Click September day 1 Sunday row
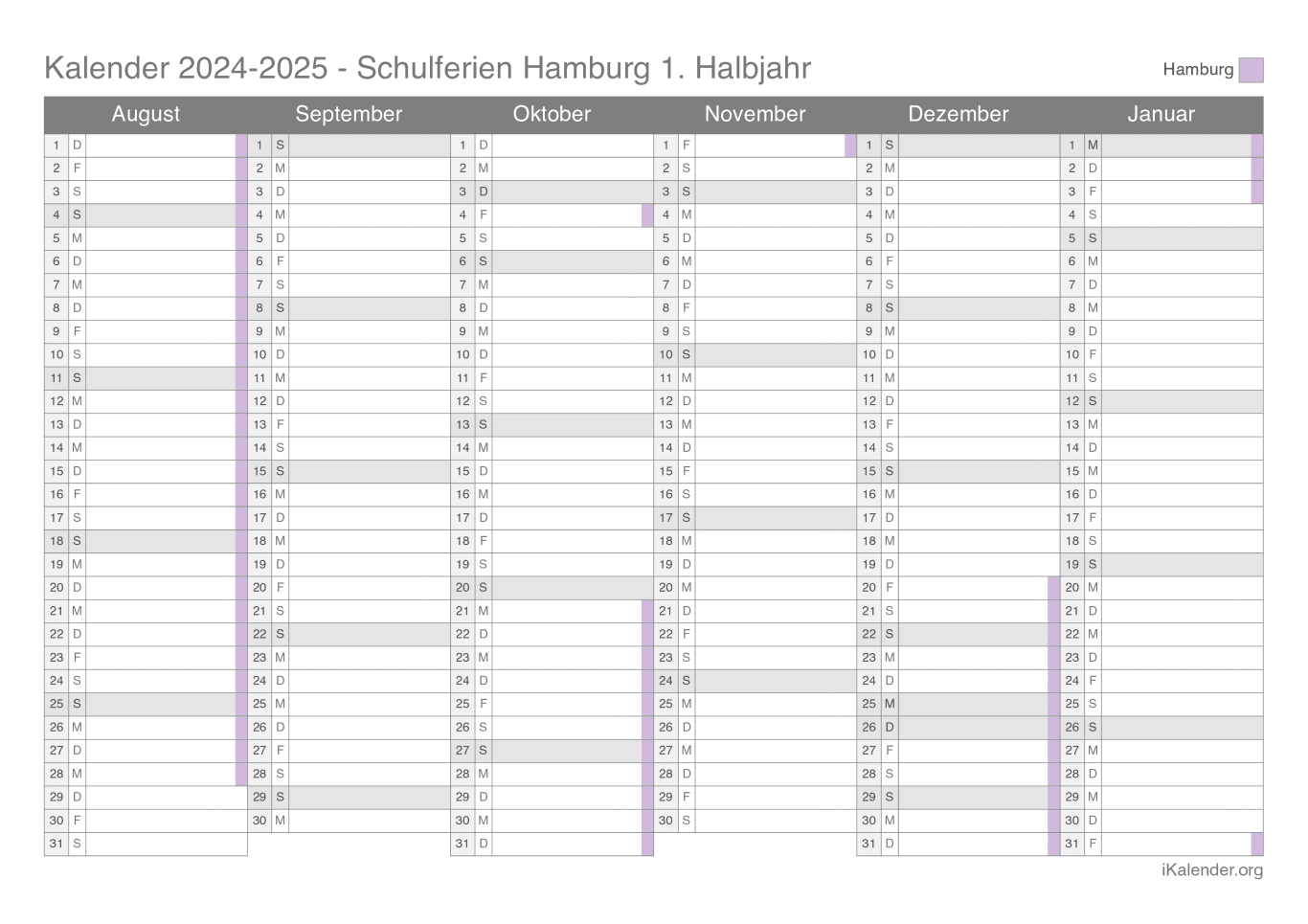 [x=349, y=146]
